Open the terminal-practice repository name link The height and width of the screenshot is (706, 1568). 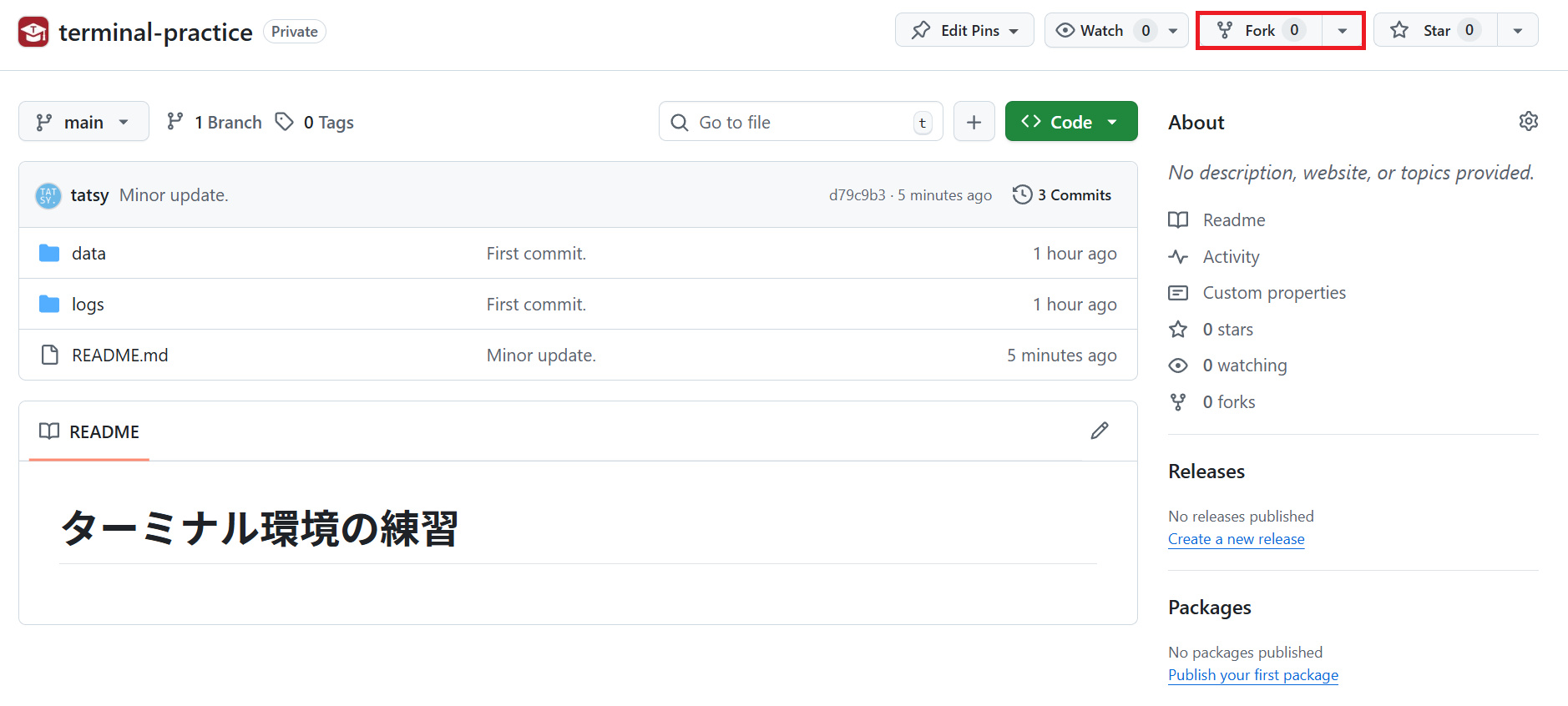pos(155,32)
